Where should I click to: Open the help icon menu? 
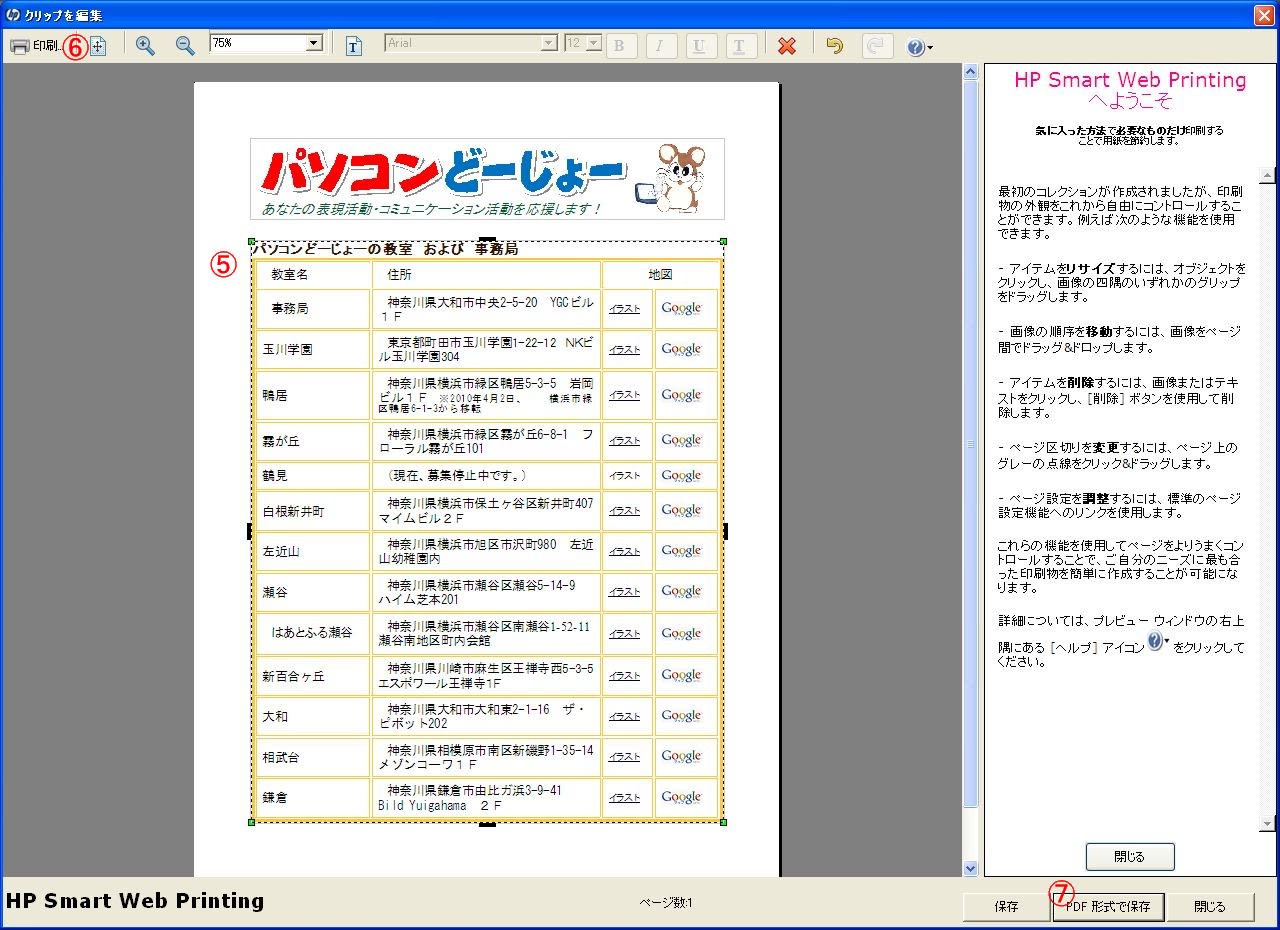pos(919,47)
